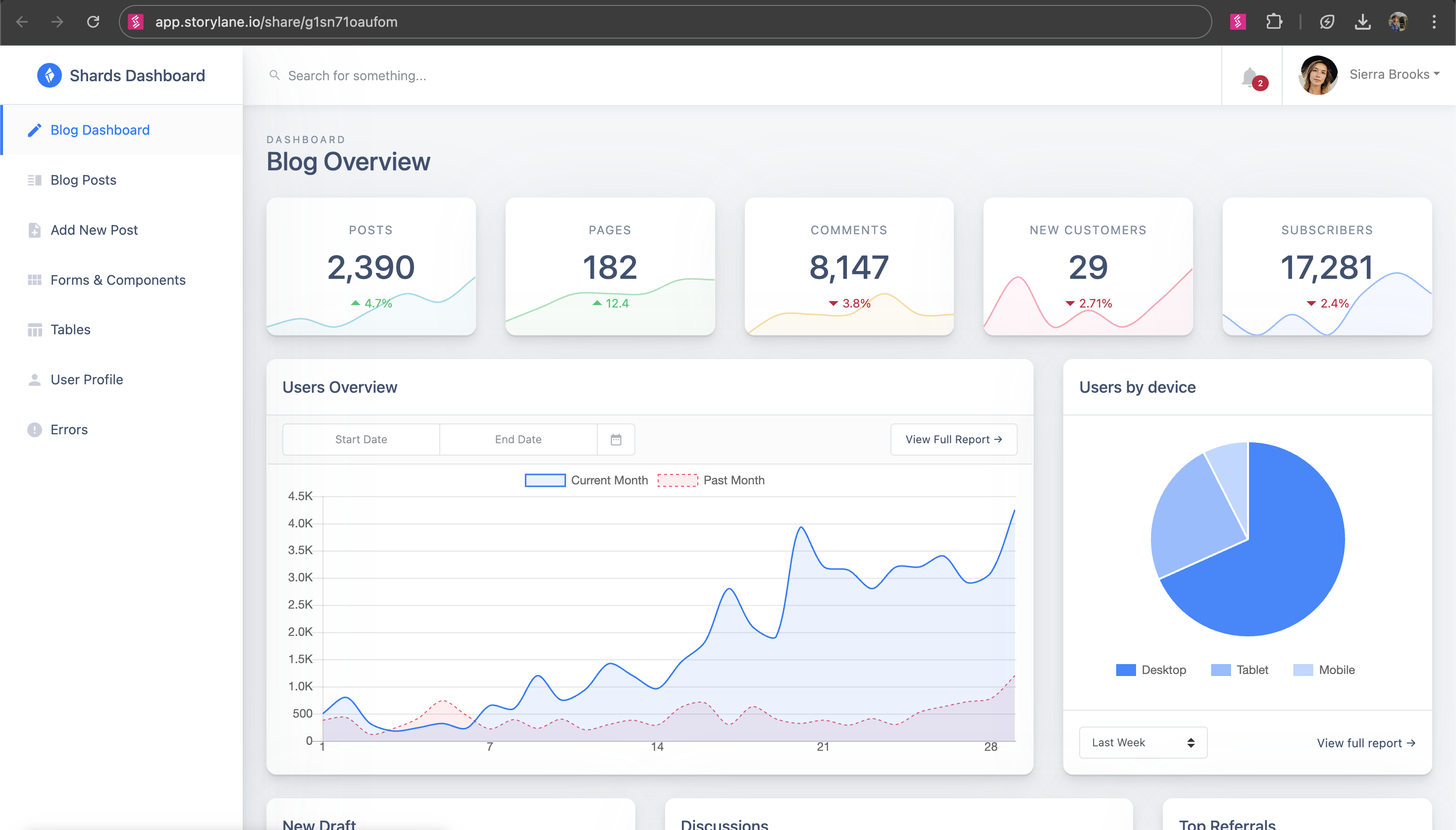This screenshot has width=1456, height=830.
Task: Click the Errors exclamation icon in sidebar
Action: (35, 429)
